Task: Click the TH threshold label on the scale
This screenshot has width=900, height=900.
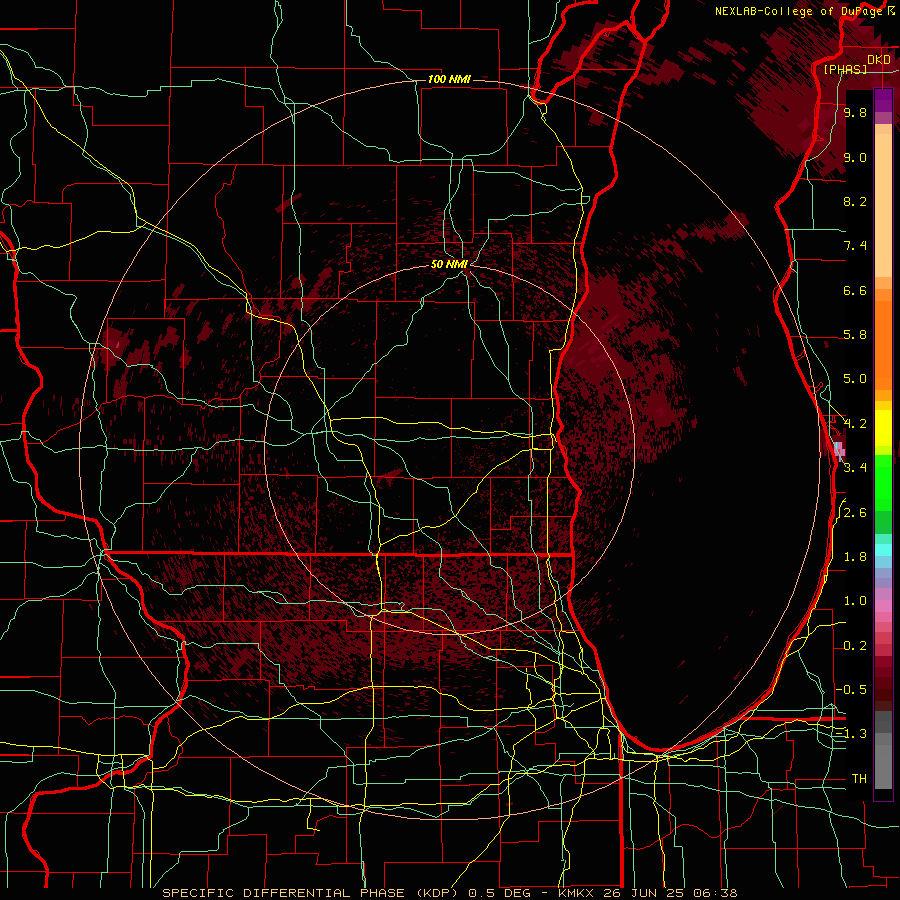Action: 859,779
